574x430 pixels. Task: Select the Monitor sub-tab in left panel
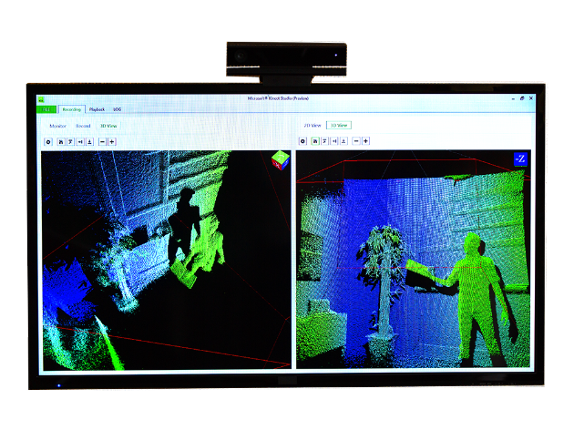[58, 126]
